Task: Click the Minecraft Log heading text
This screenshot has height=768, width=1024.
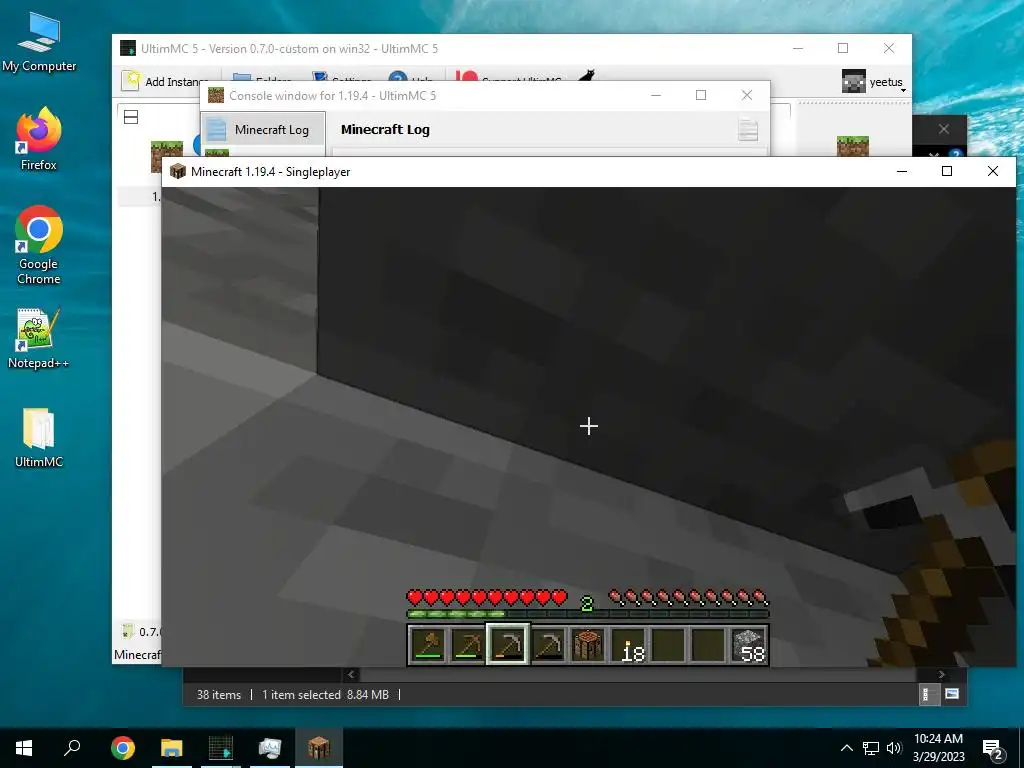Action: point(385,129)
